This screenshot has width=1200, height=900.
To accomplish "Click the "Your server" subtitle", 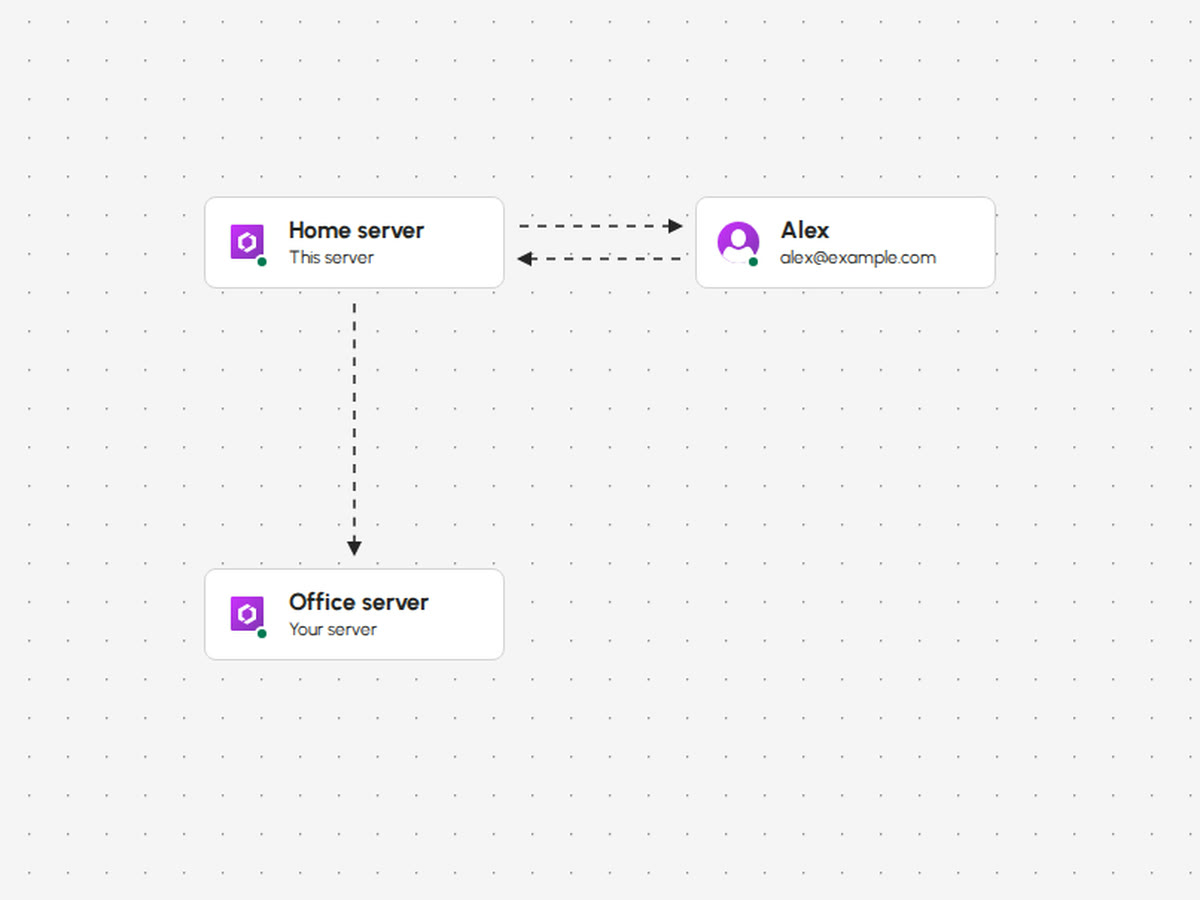I will (x=333, y=629).
